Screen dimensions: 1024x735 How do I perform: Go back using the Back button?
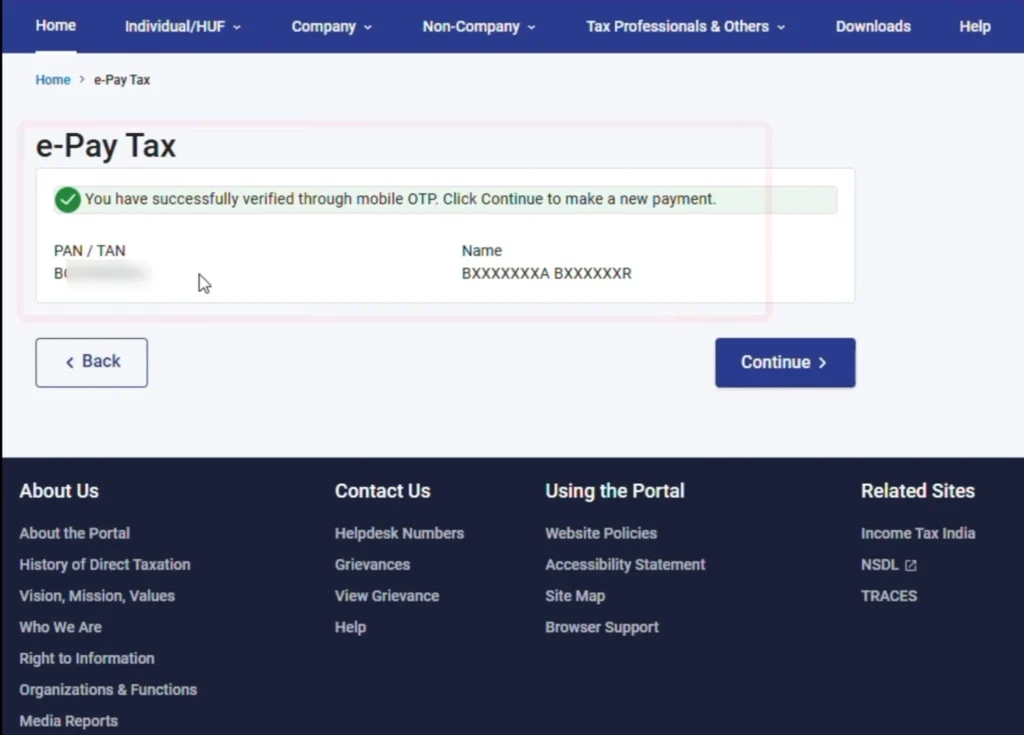coord(92,362)
